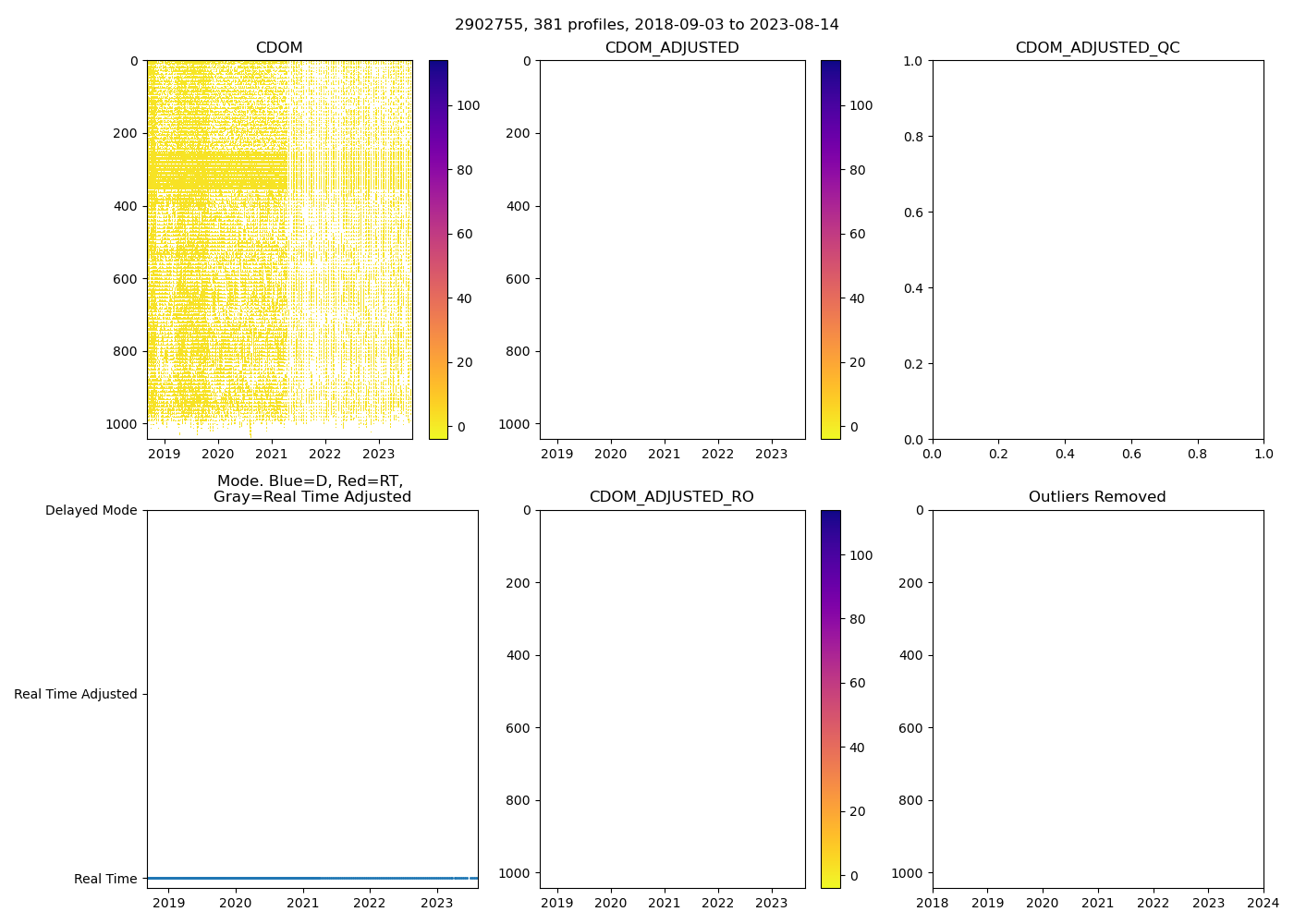Click the empty Outliers Removed plot area
This screenshot has height=924, width=1294.
(1097, 699)
